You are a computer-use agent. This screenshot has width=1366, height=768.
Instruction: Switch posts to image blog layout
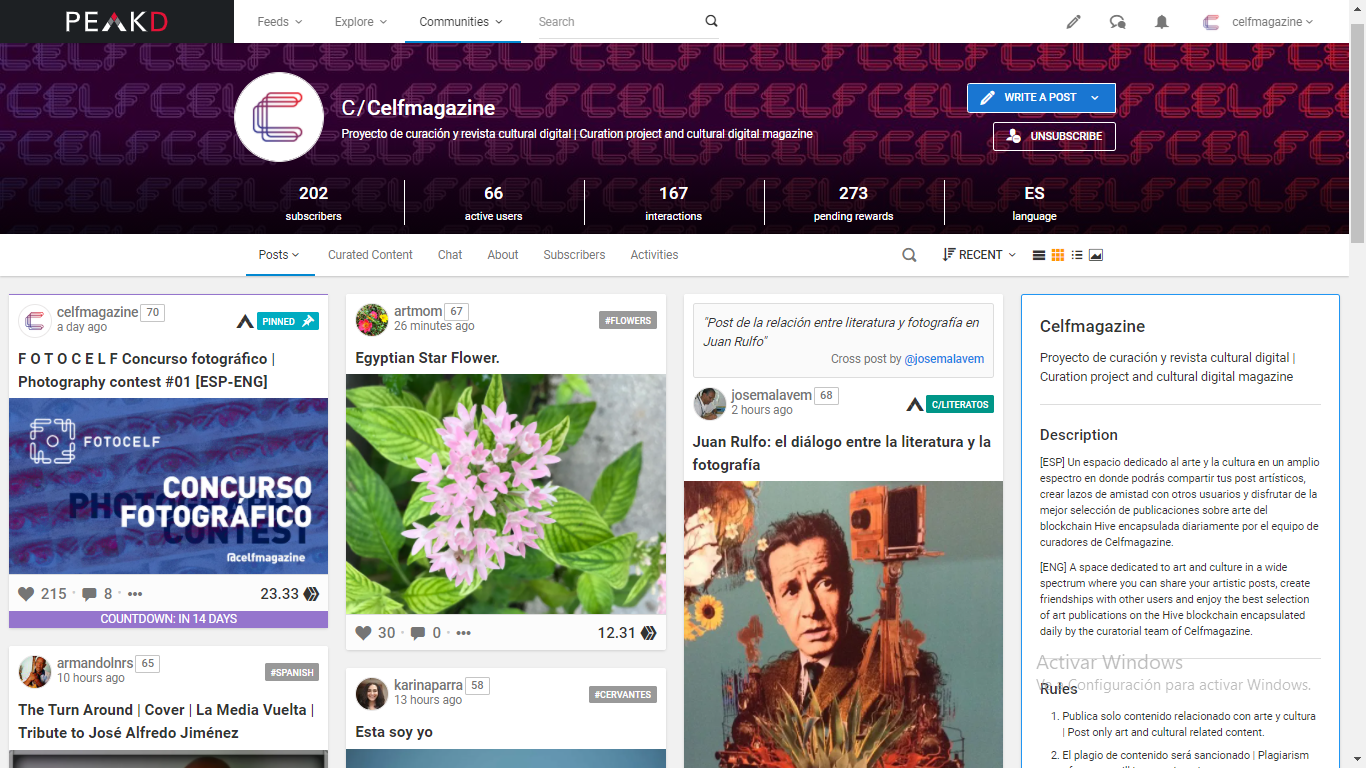pyautogui.click(x=1096, y=255)
